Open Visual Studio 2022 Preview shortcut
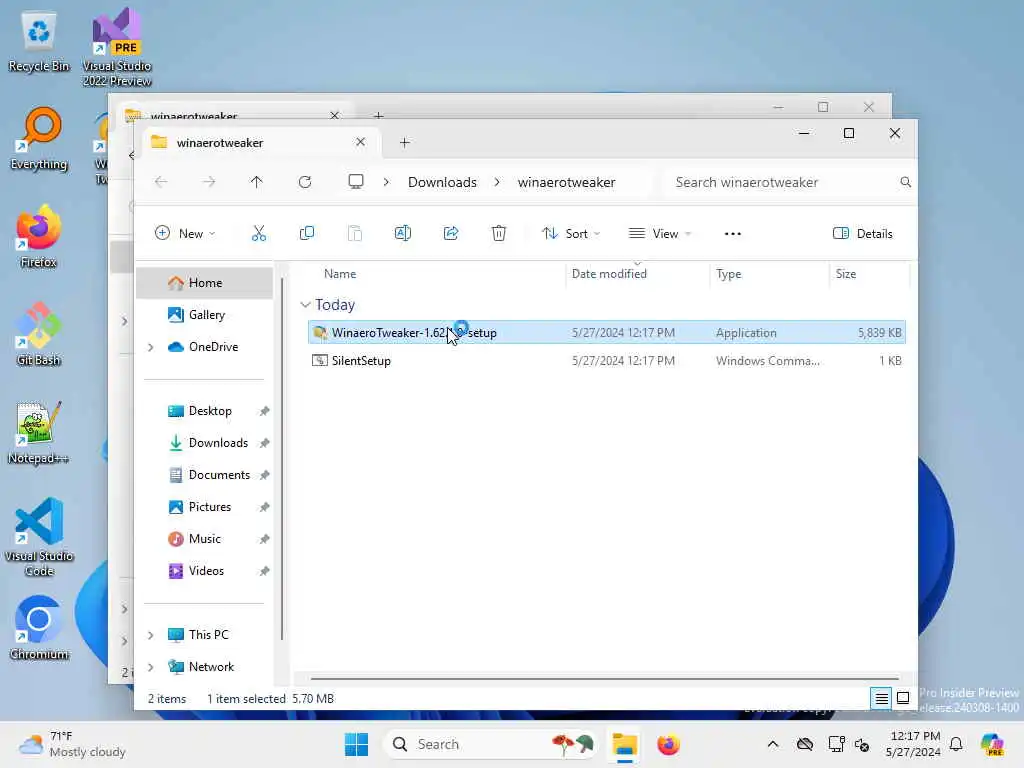 tap(117, 47)
